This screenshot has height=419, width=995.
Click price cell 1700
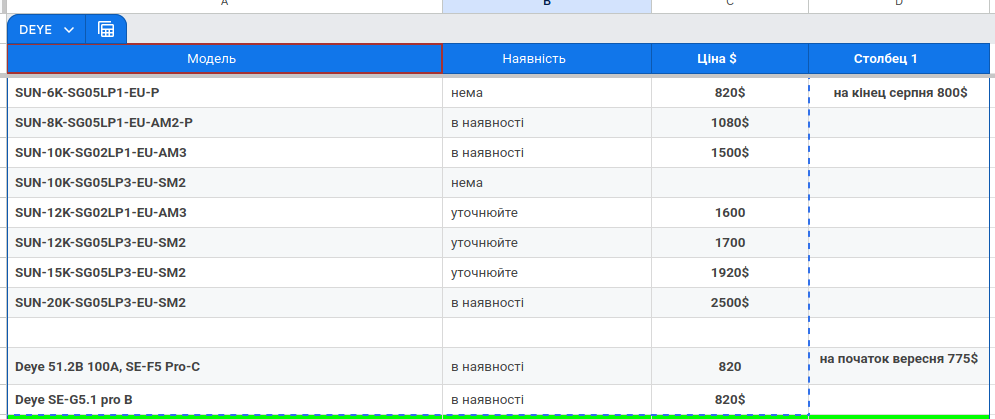click(x=730, y=243)
